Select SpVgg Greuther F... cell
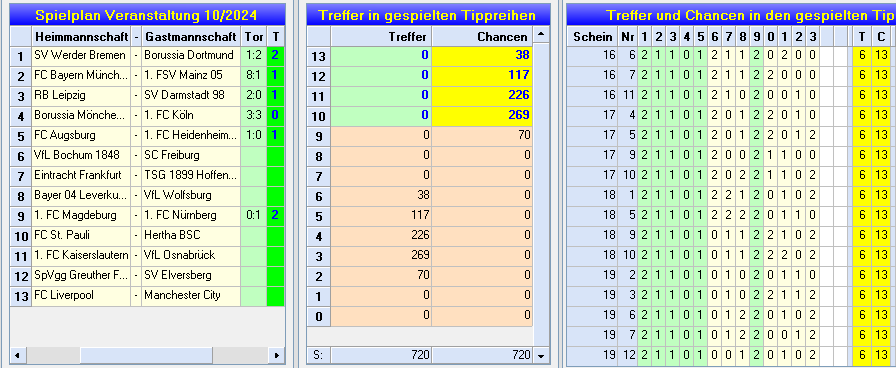Image resolution: width=896 pixels, height=368 pixels. (81, 275)
